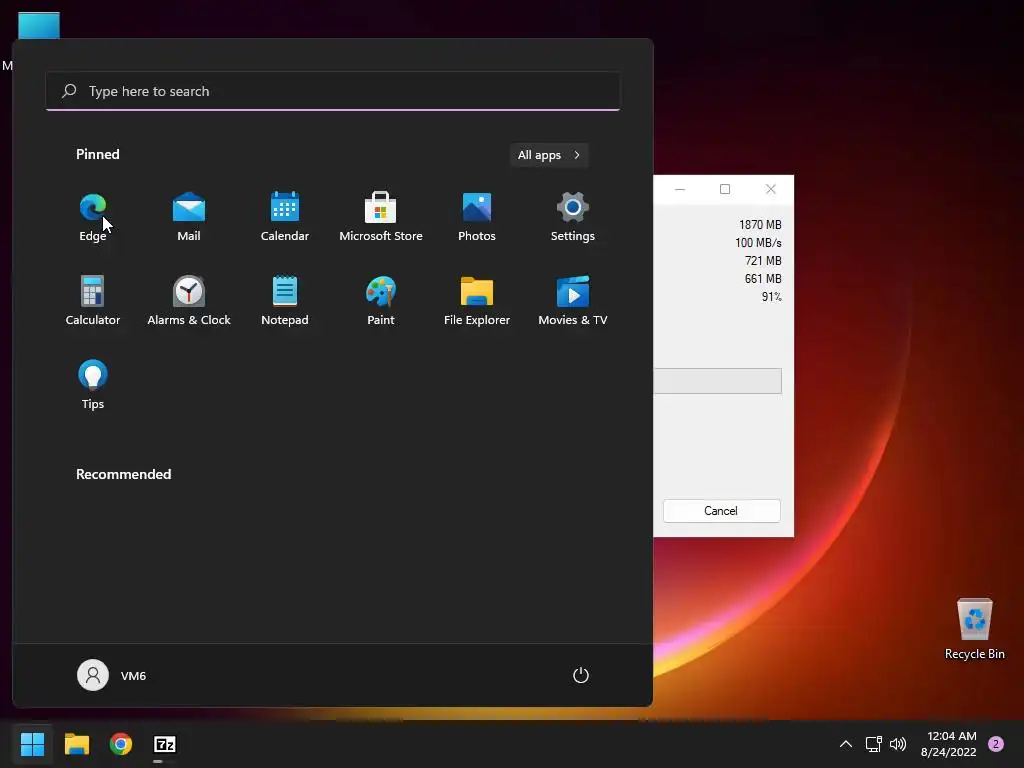Image resolution: width=1024 pixels, height=768 pixels.
Task: Open the Edge browser from pinned apps
Action: [93, 217]
